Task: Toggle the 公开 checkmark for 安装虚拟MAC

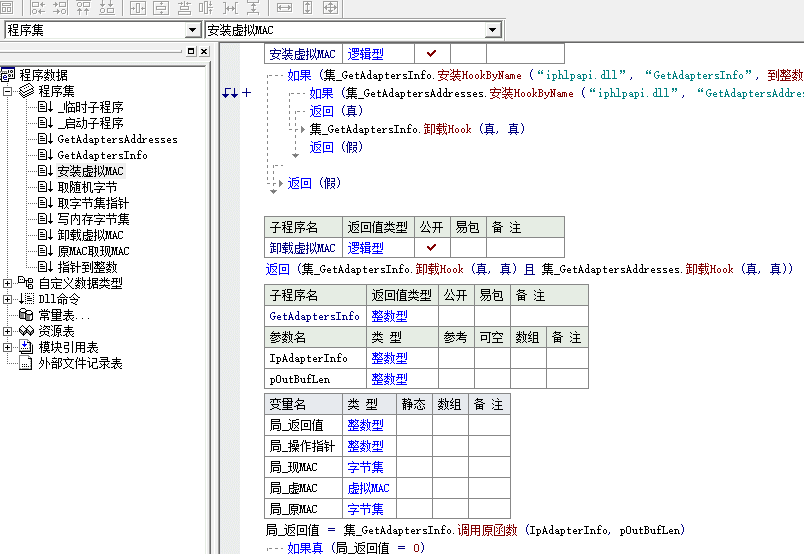Action: (x=431, y=53)
